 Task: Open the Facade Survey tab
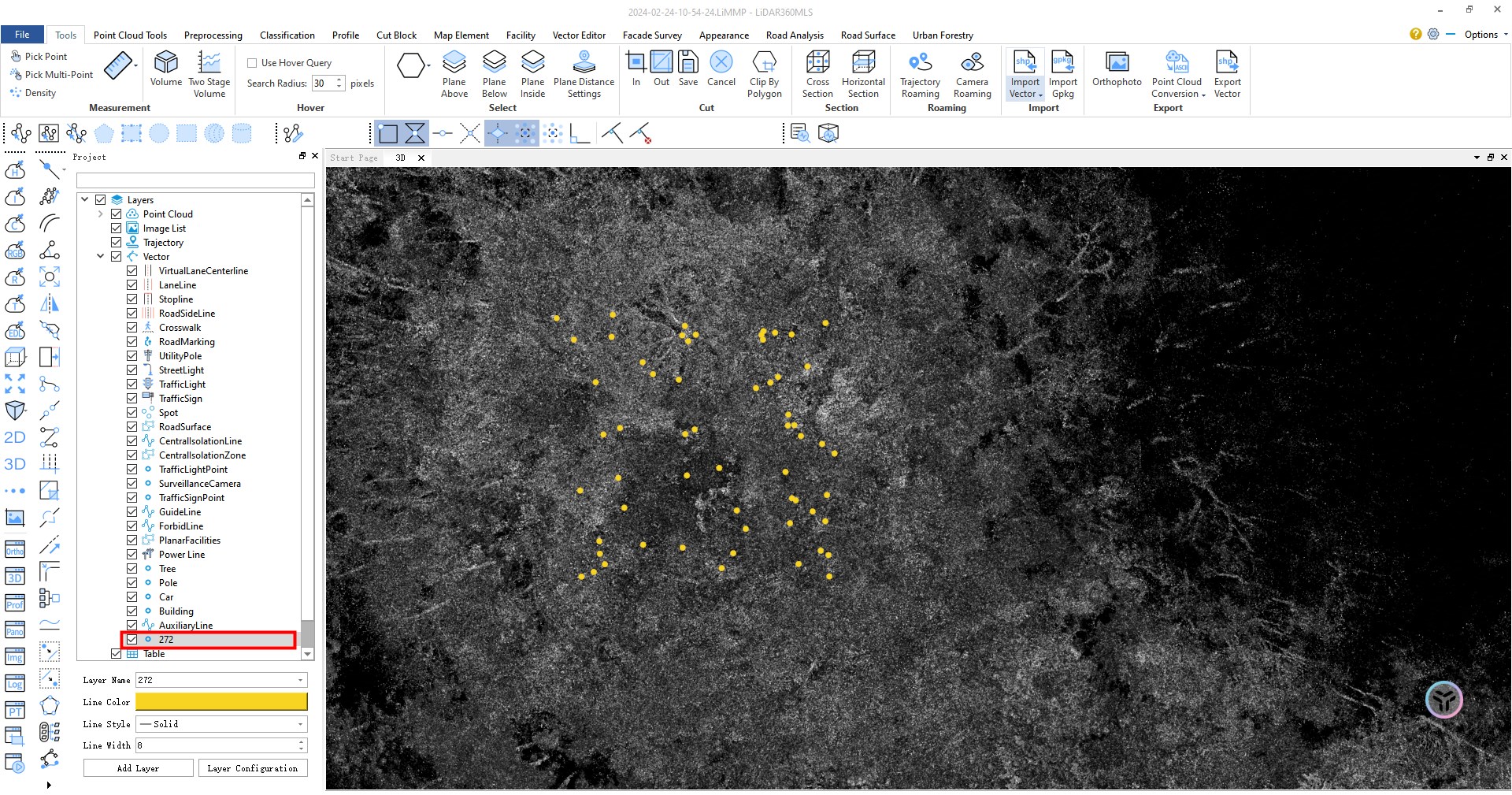(652, 35)
